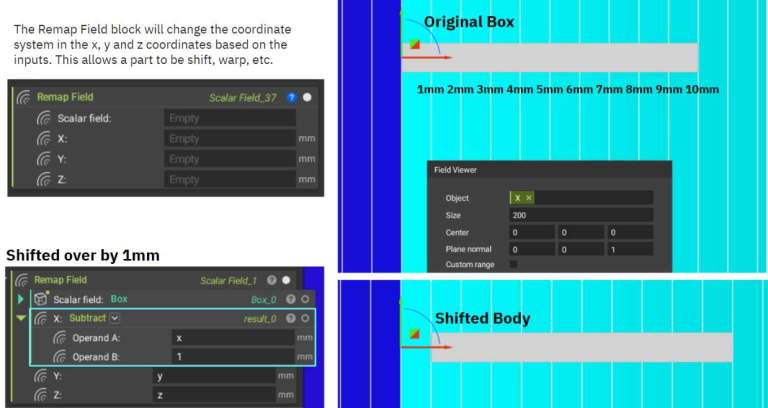The height and width of the screenshot is (408, 768).
Task: Click the field icon beside upper 'X:' Empty row
Action: (x=45, y=139)
